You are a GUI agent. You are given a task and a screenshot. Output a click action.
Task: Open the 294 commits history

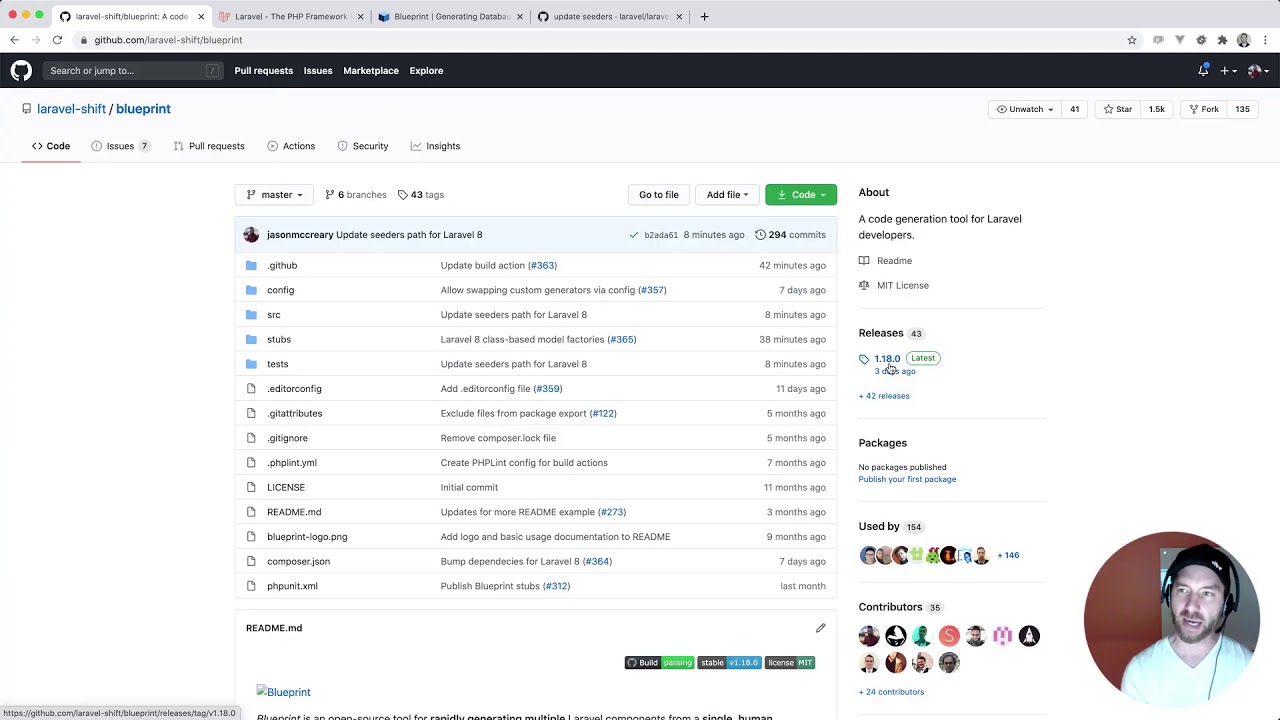click(x=790, y=235)
